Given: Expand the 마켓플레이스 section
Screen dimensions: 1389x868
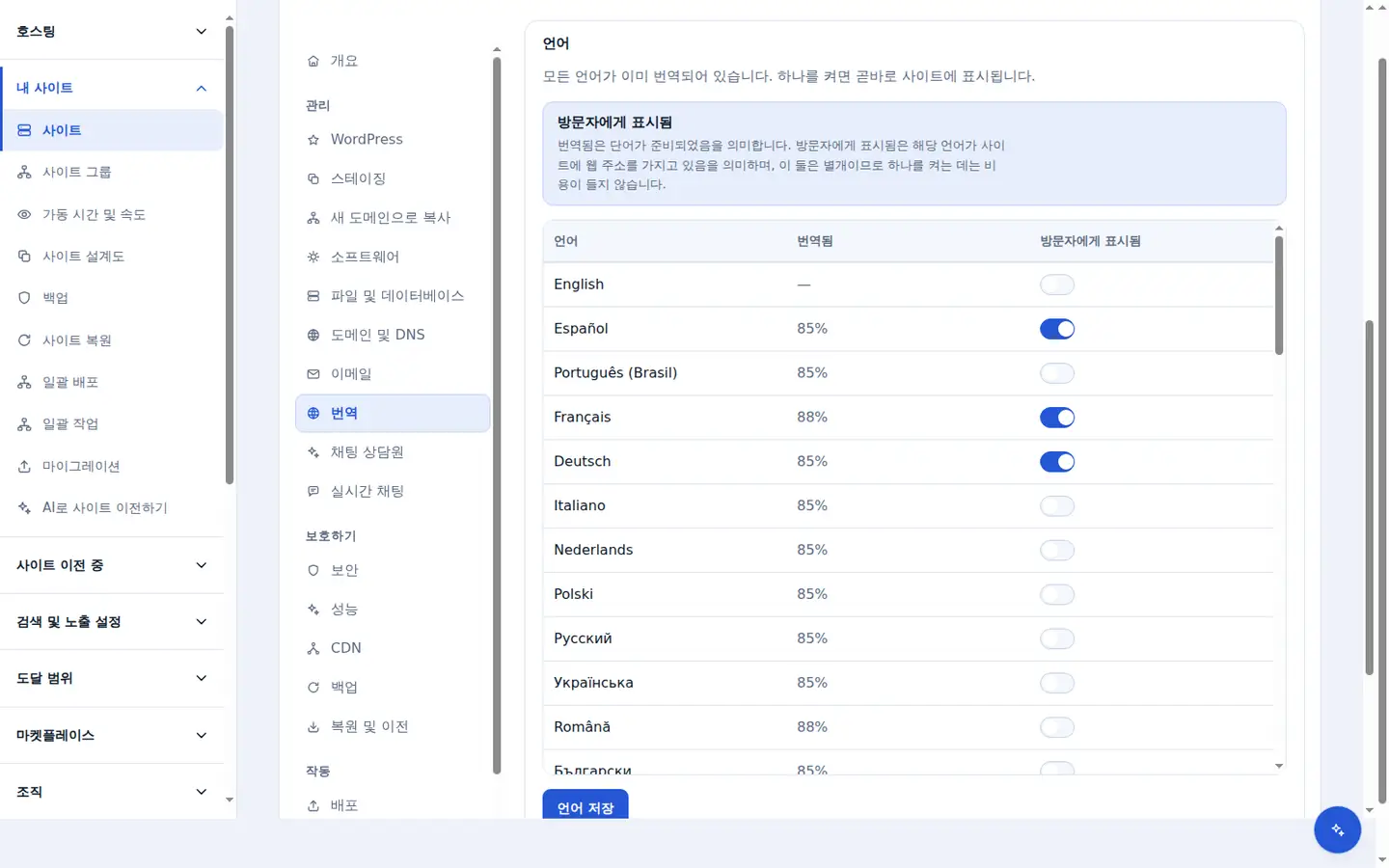Looking at the screenshot, I should click(112, 735).
